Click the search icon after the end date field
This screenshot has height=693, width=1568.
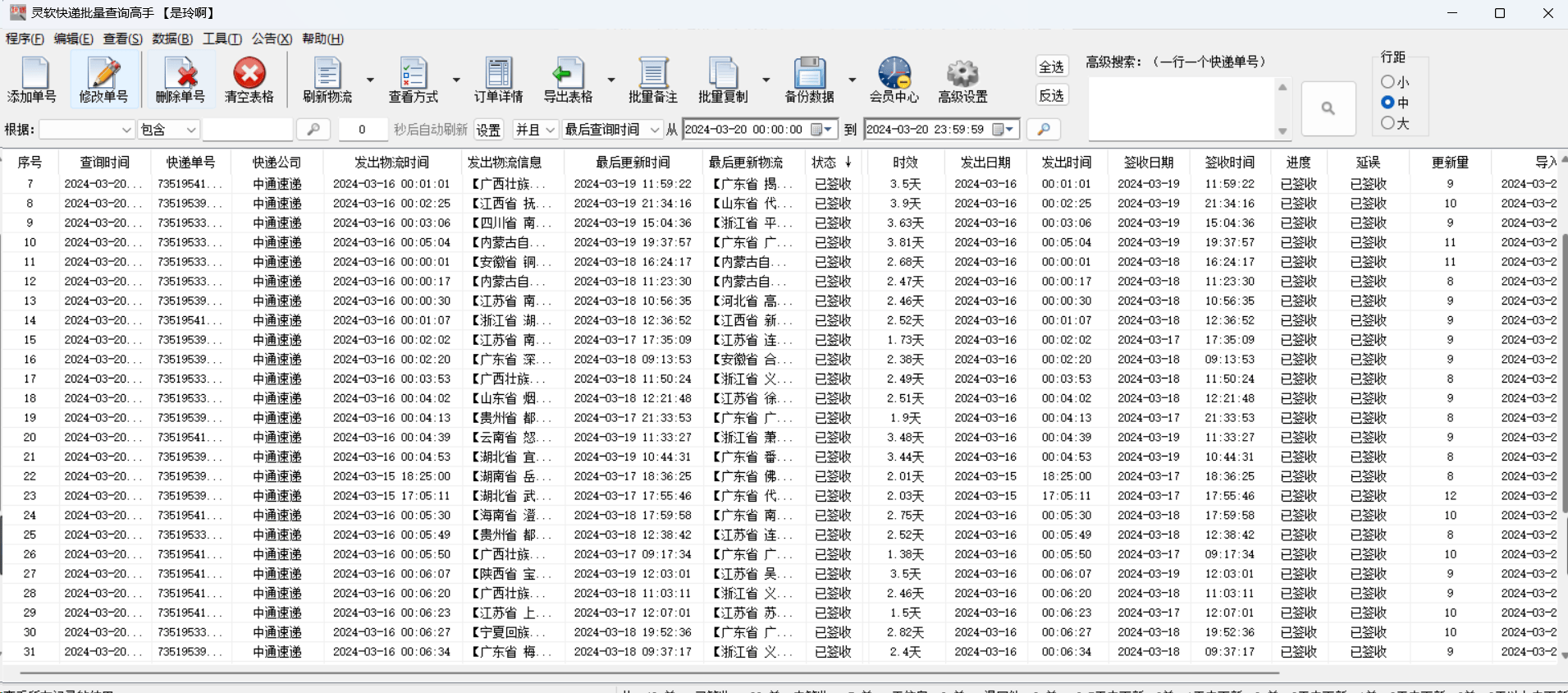click(1044, 129)
